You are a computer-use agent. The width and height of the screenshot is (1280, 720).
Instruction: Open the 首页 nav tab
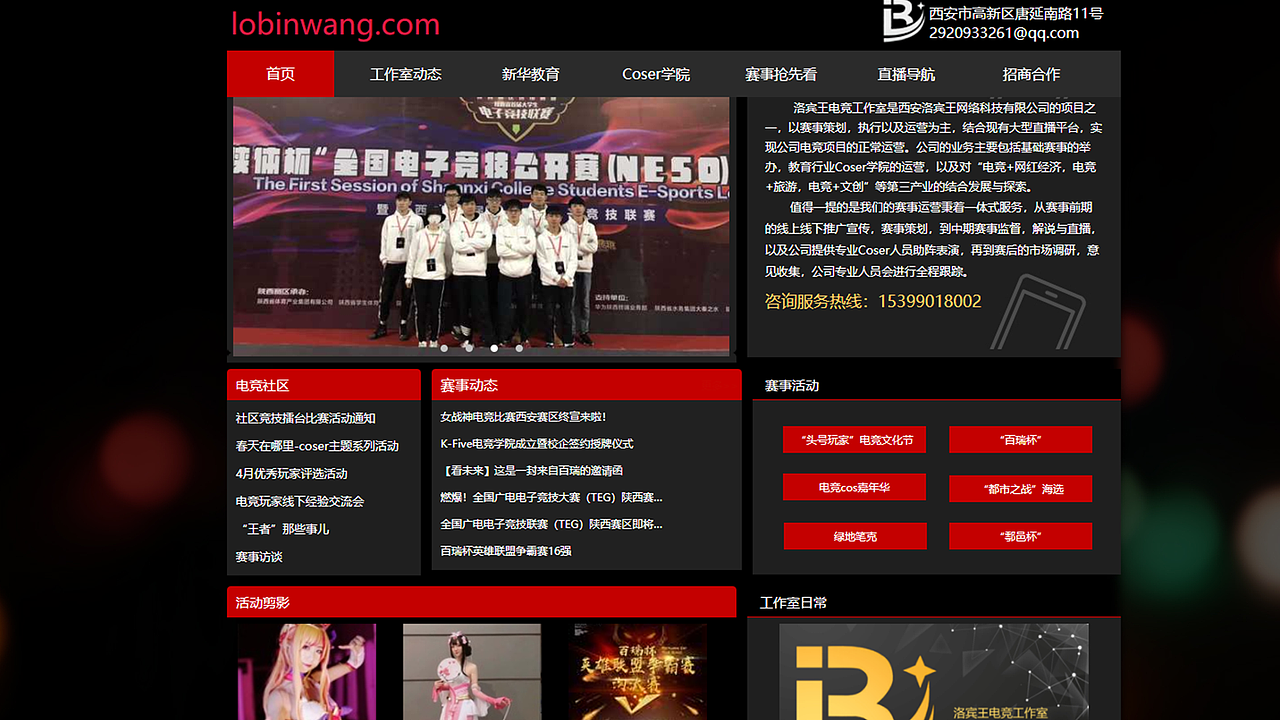[x=281, y=74]
